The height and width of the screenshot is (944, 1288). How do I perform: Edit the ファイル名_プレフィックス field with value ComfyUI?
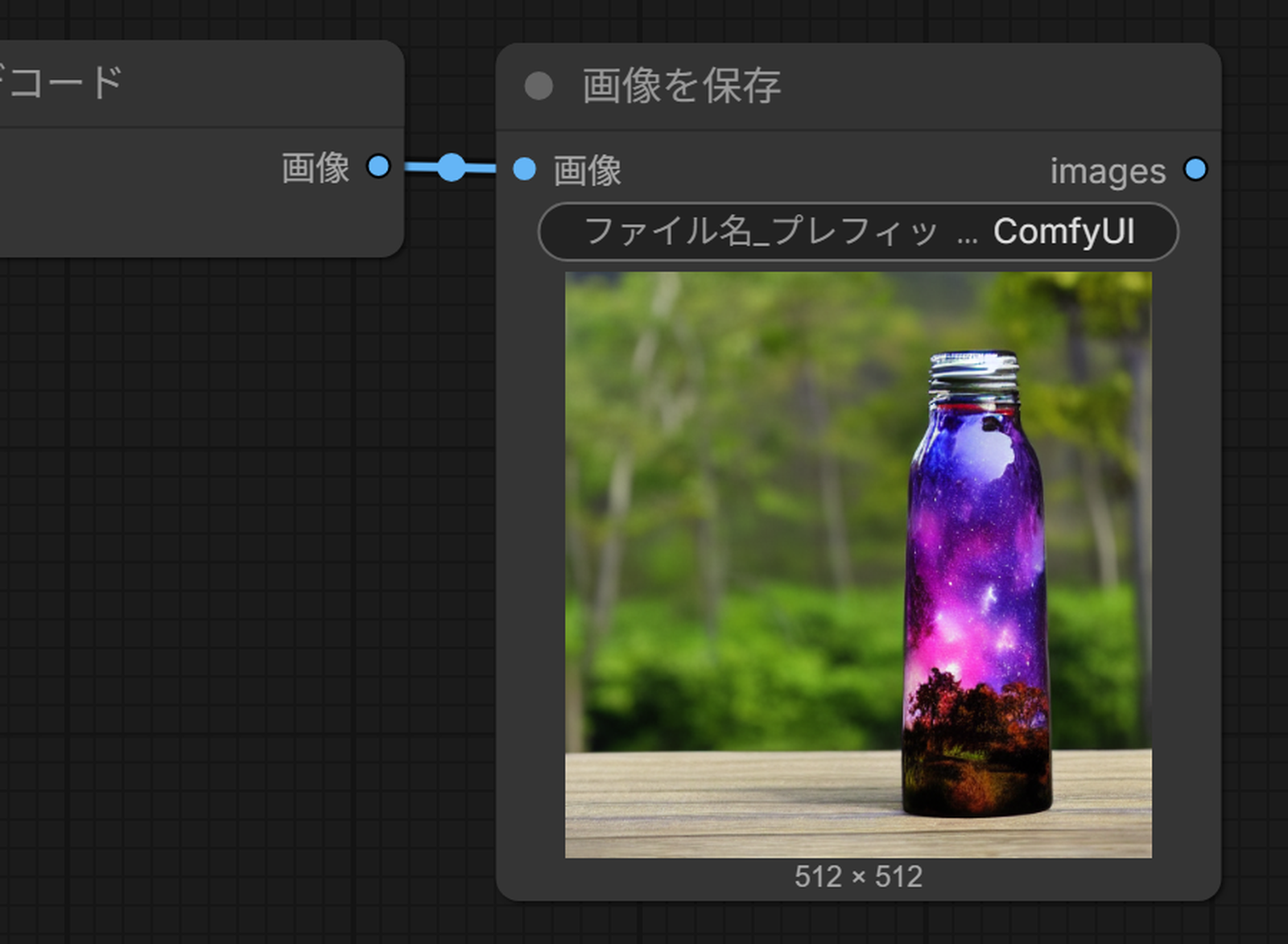(858, 232)
